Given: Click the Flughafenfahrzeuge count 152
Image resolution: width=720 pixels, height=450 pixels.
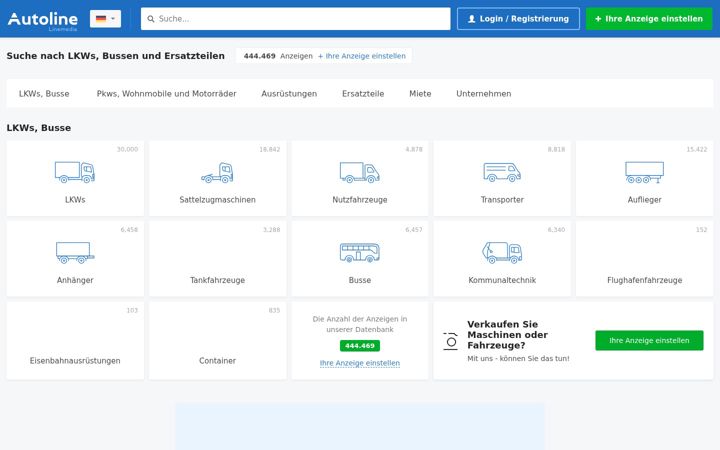Looking at the screenshot, I should click(701, 230).
